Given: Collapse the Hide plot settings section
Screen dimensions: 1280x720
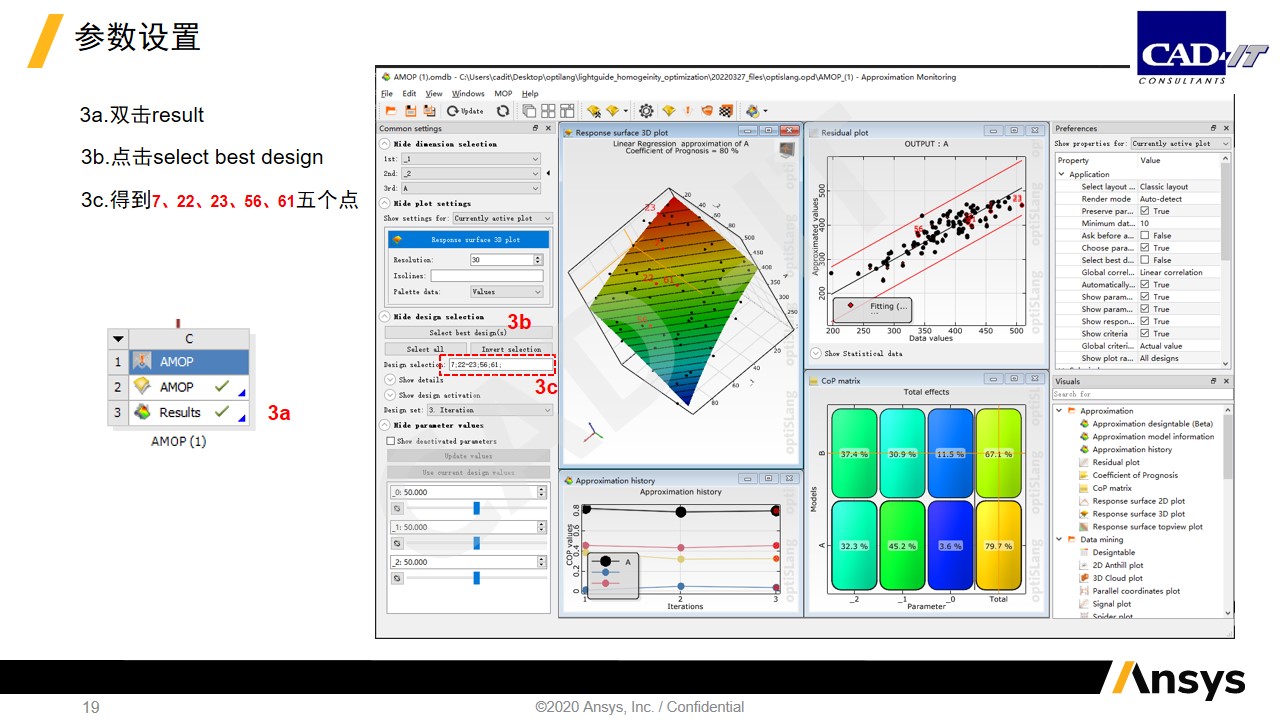Looking at the screenshot, I should click(386, 203).
